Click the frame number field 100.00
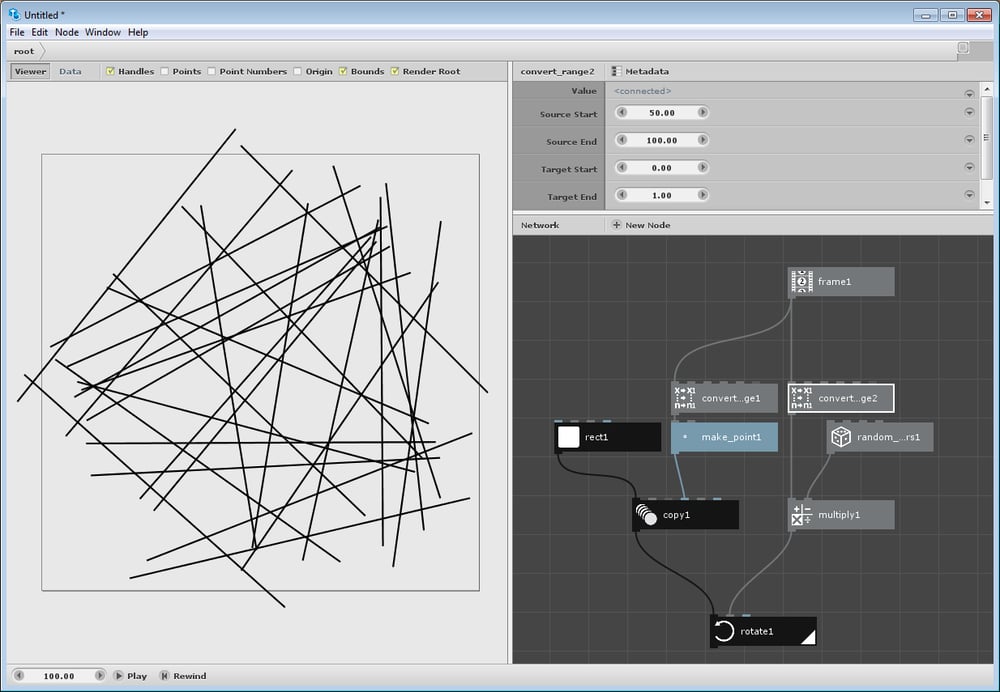The image size is (1000, 692). (x=59, y=675)
